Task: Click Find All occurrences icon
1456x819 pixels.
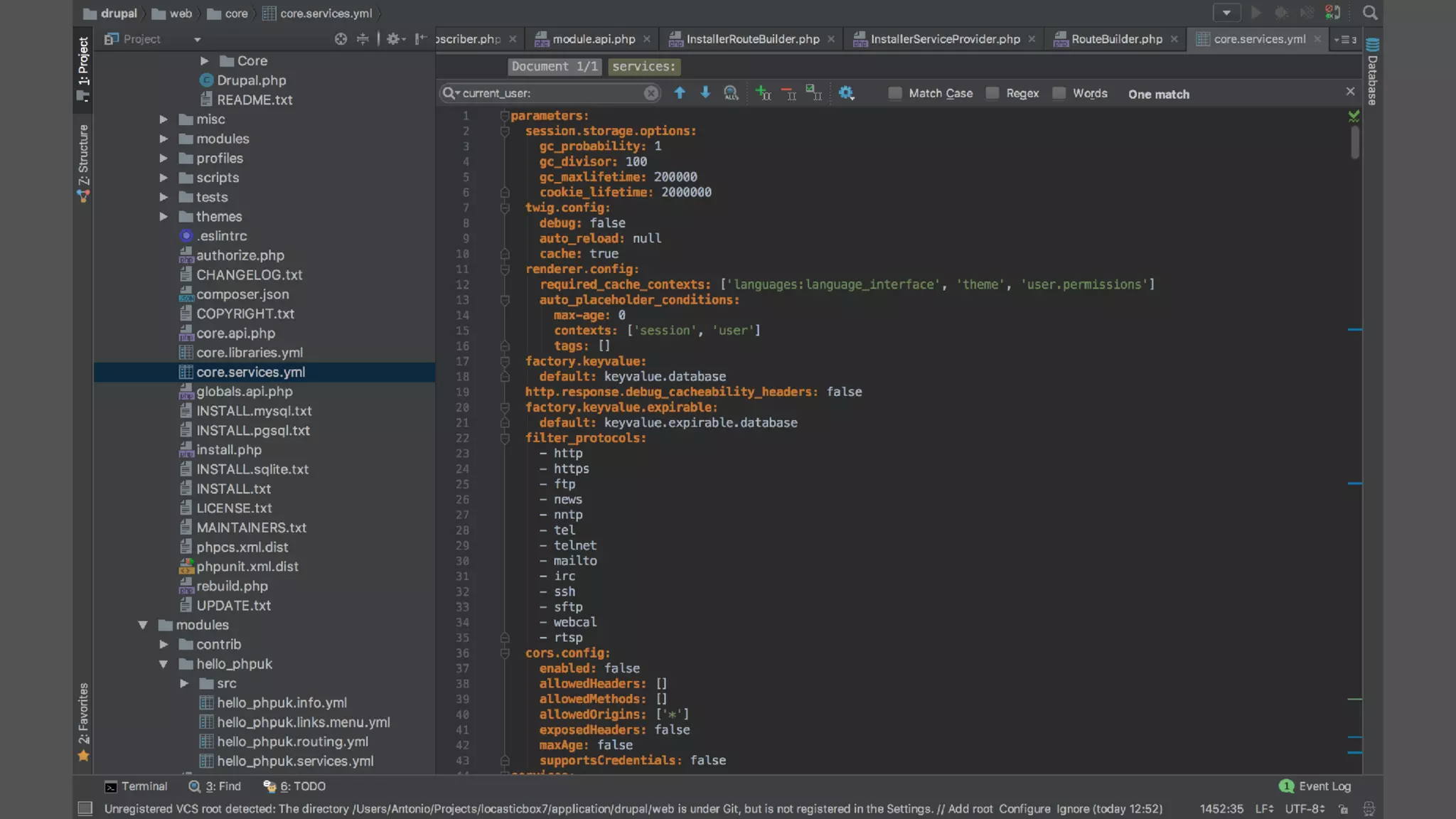Action: 731,93
